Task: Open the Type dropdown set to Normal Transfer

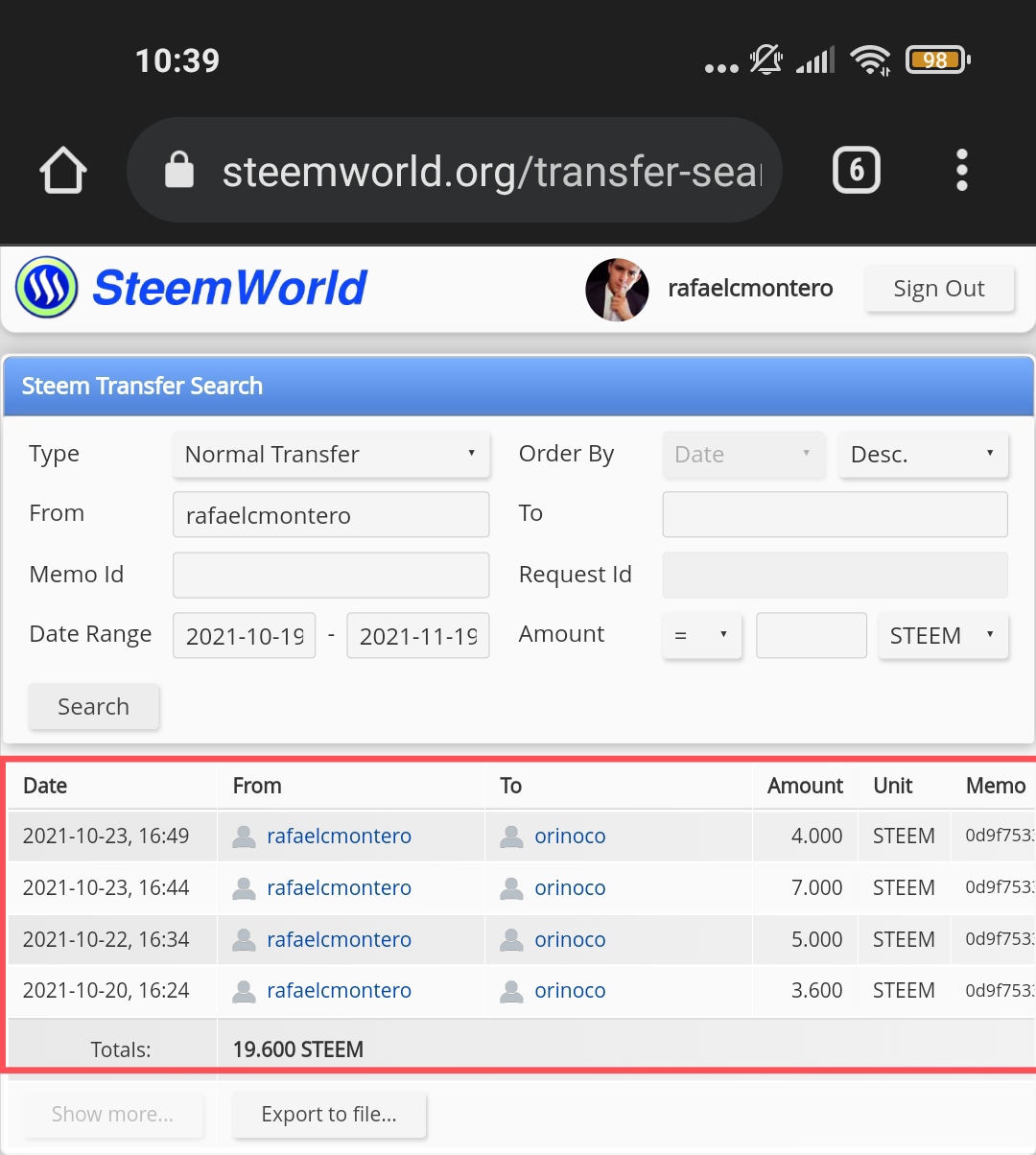Action: (331, 454)
